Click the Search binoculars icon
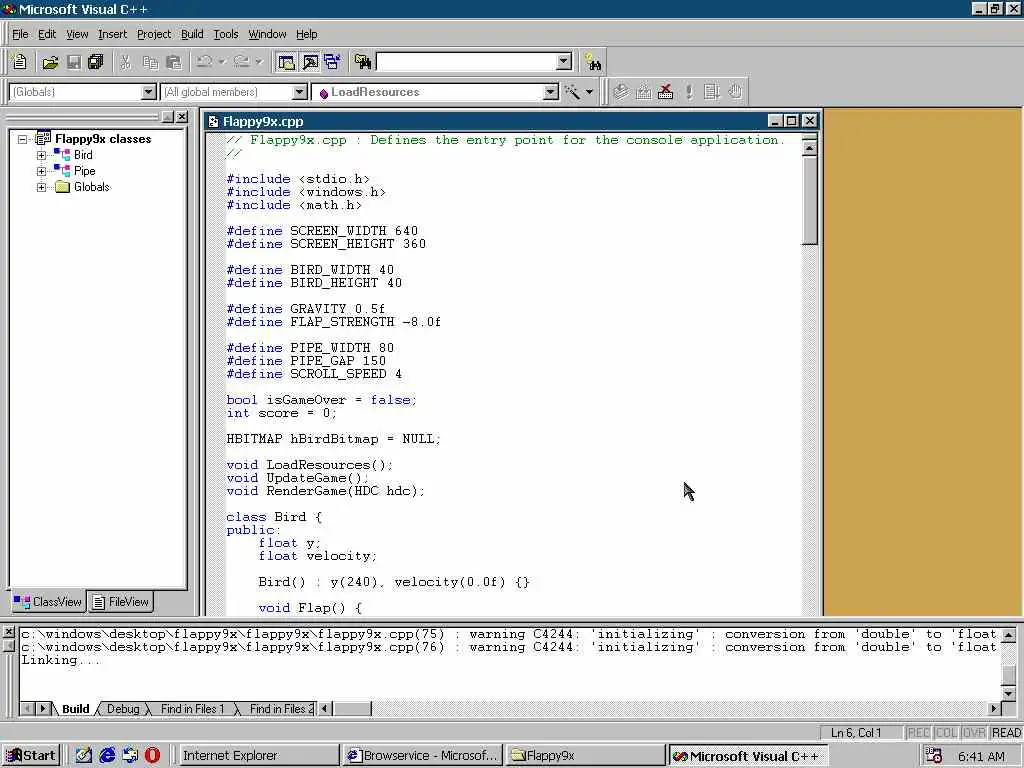 (x=593, y=62)
